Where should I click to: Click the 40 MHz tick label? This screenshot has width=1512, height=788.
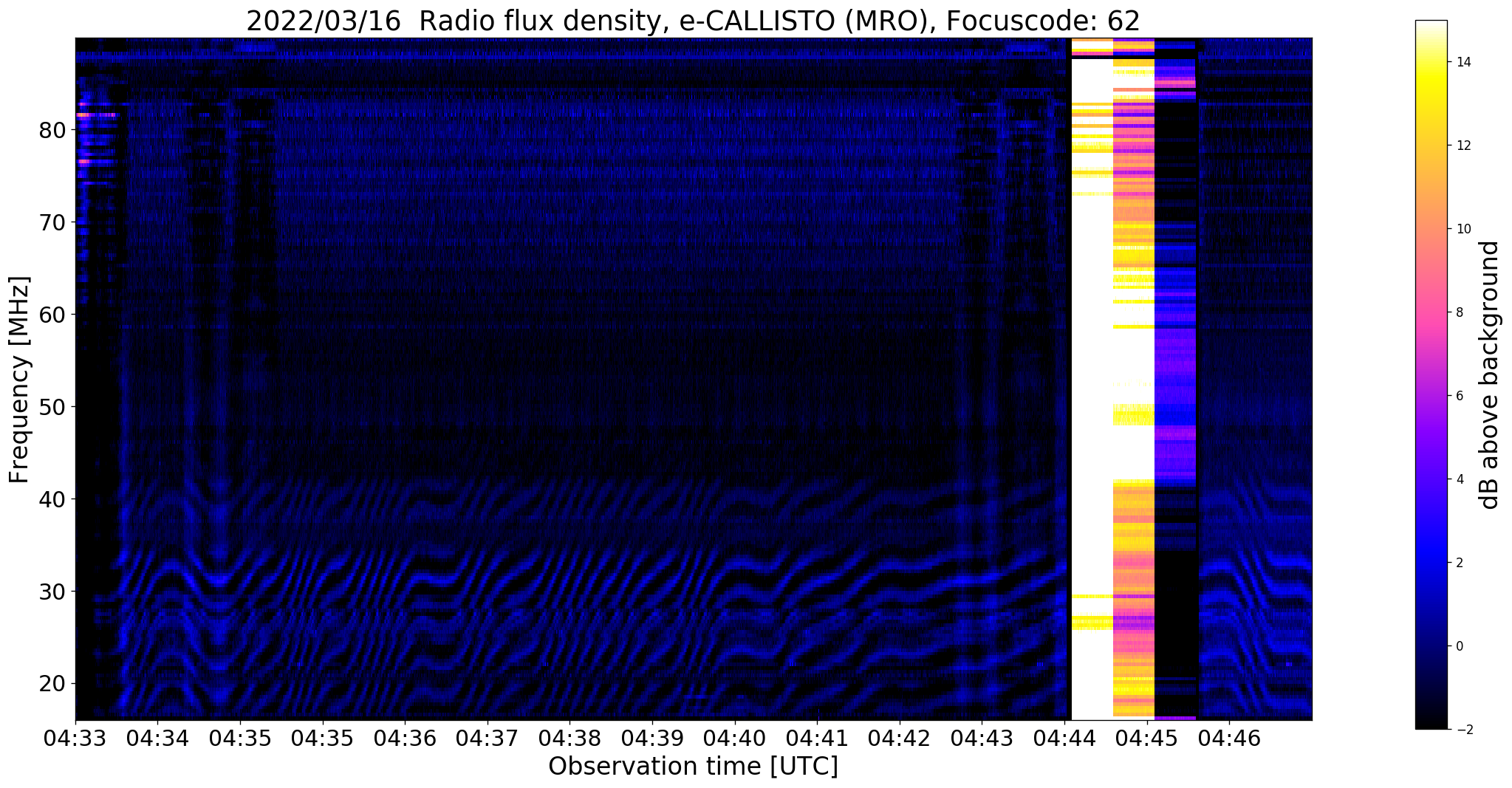coord(53,500)
